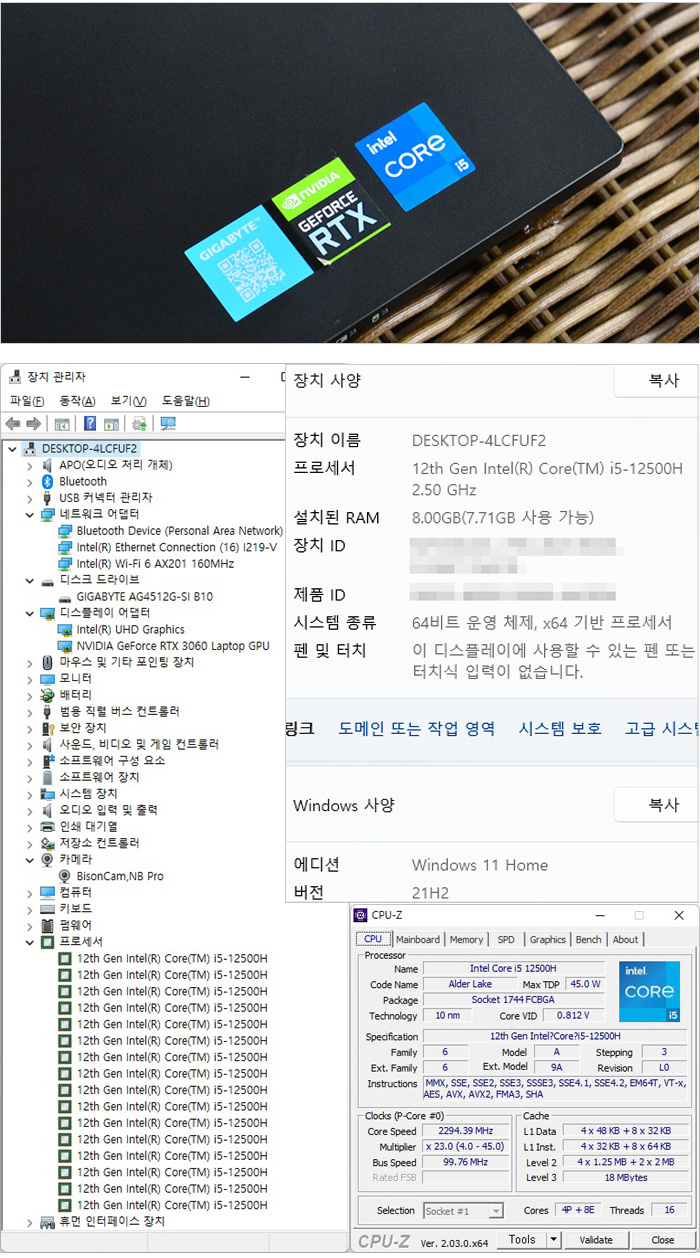Click the Windows 11 Home edition text

pyautogui.click(x=480, y=865)
